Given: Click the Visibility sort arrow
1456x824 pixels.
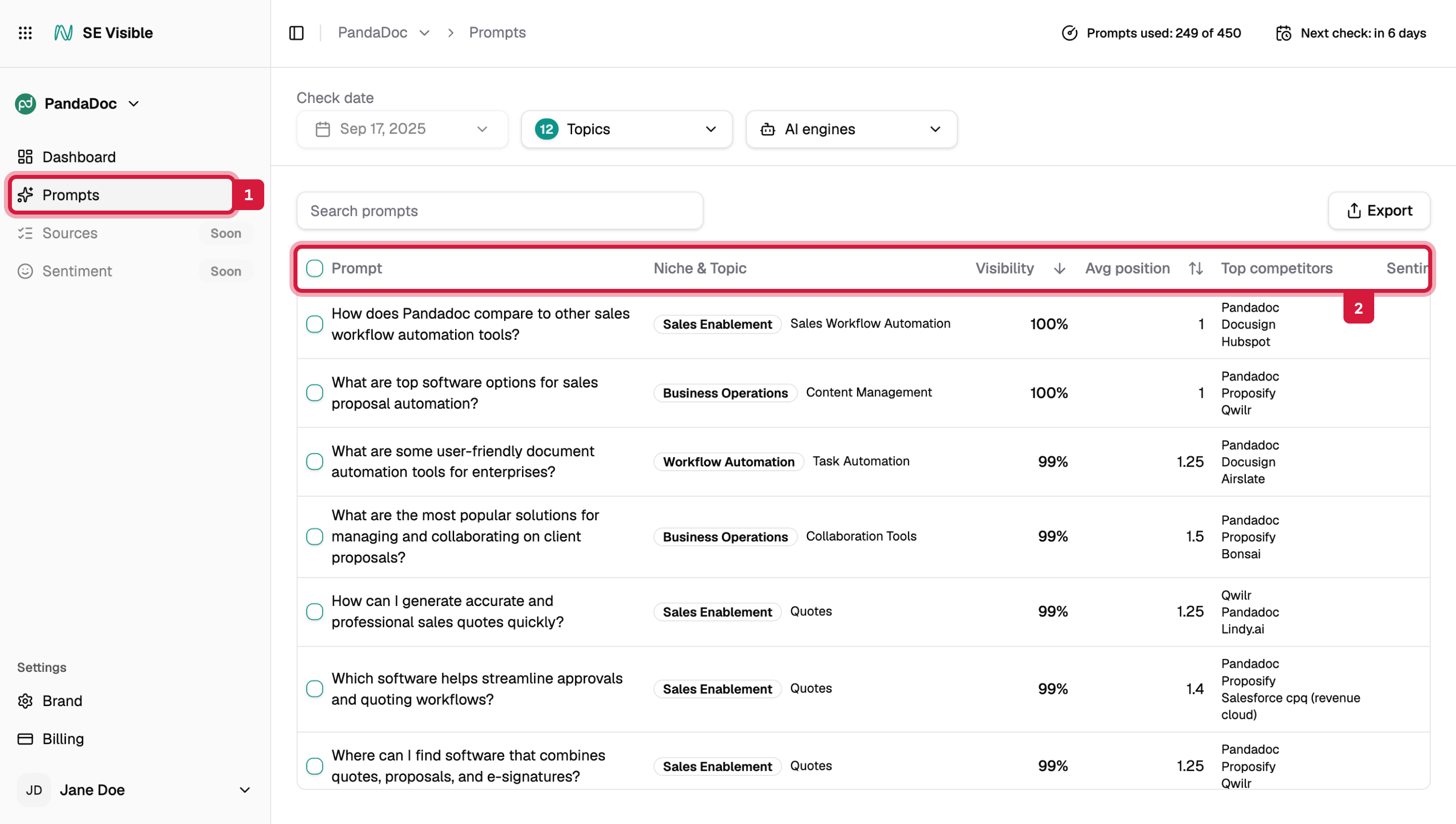Looking at the screenshot, I should point(1059,268).
